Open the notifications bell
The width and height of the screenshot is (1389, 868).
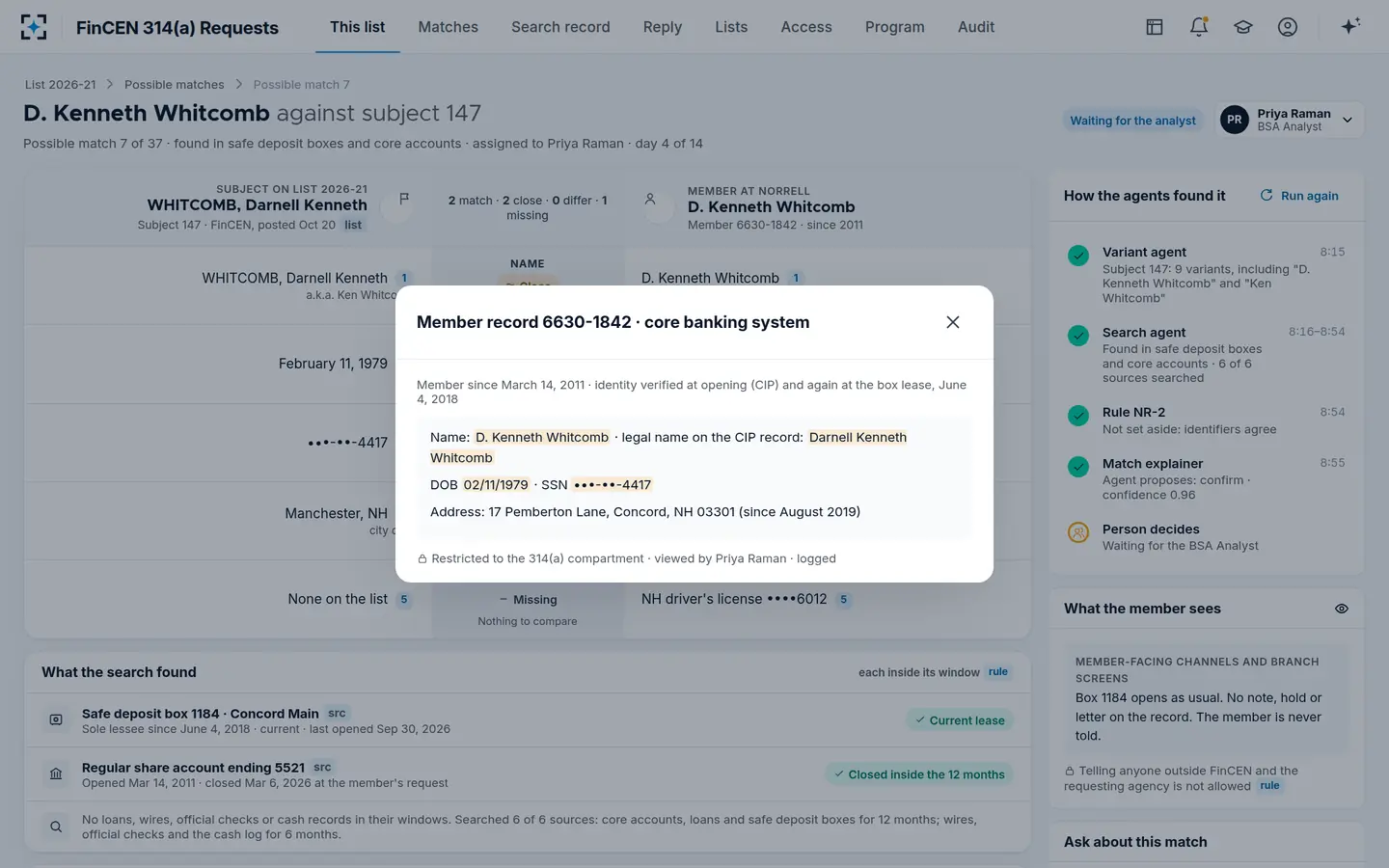coord(1199,27)
